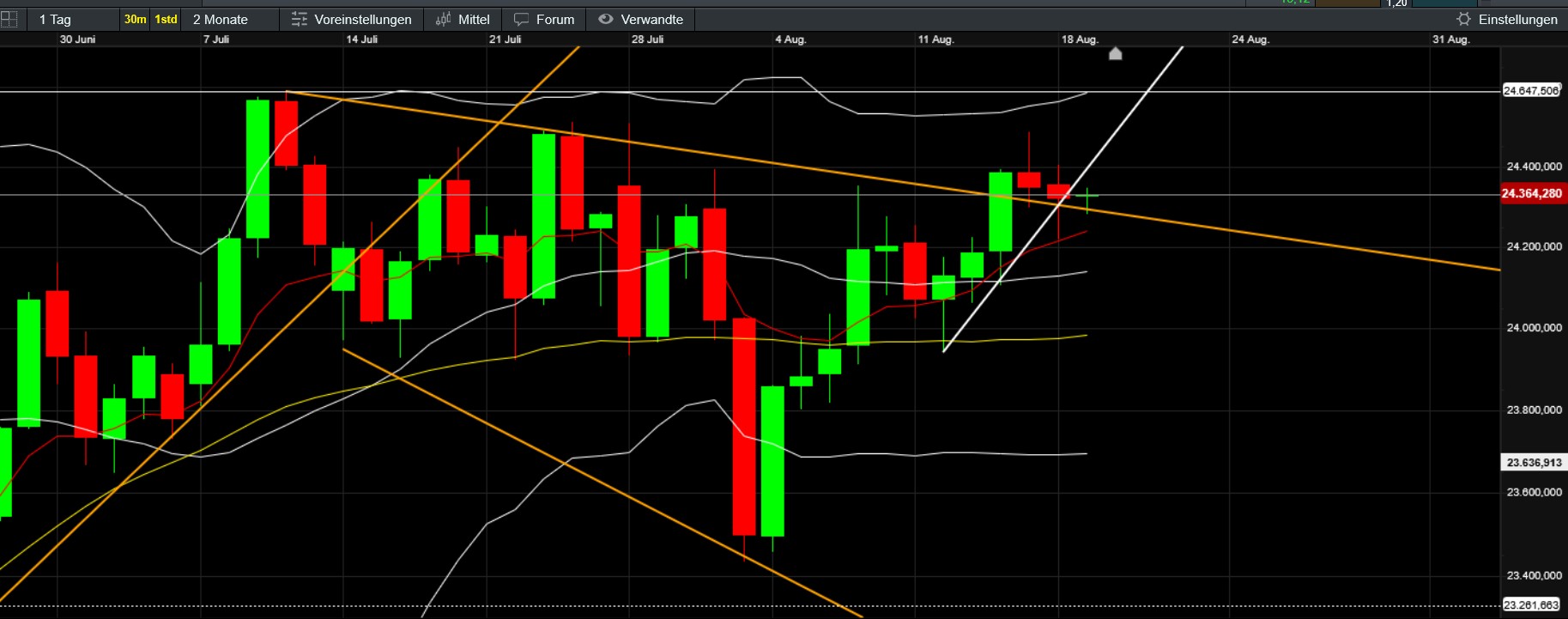This screenshot has width=1568, height=619.
Task: Click the 4 Aug. date label
Action: 790,39
